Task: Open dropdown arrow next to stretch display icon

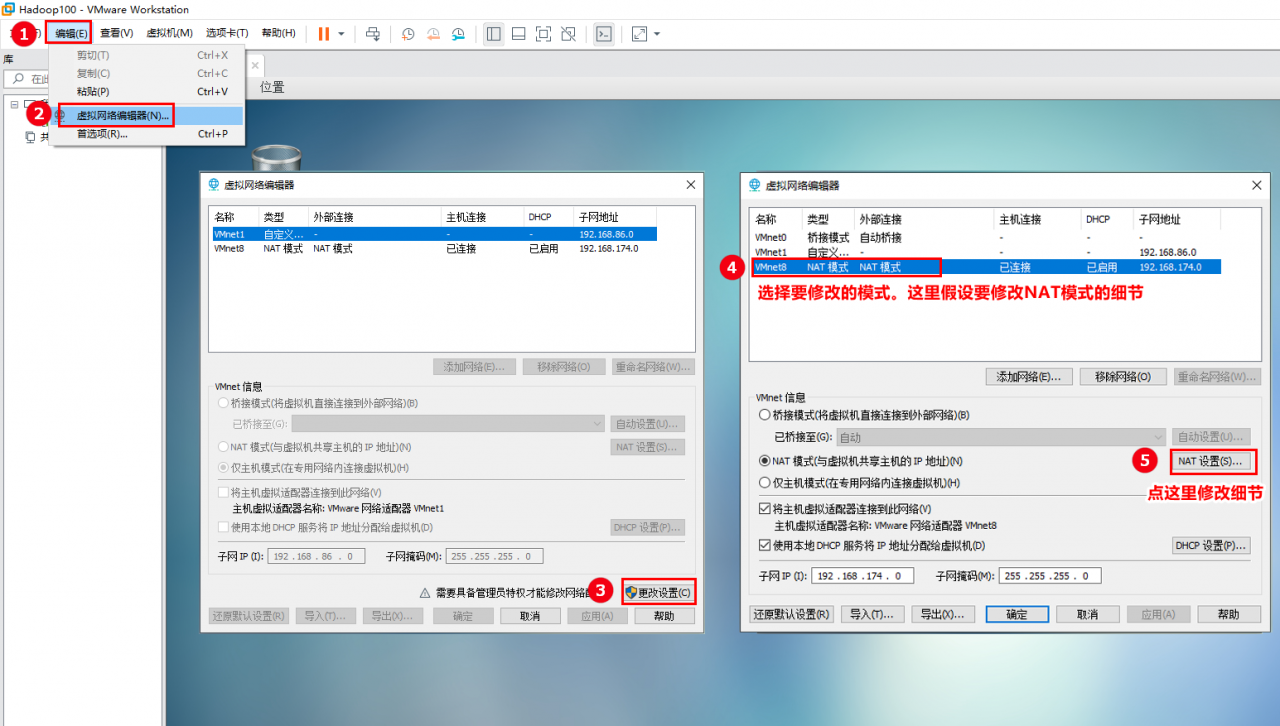Action: (657, 34)
